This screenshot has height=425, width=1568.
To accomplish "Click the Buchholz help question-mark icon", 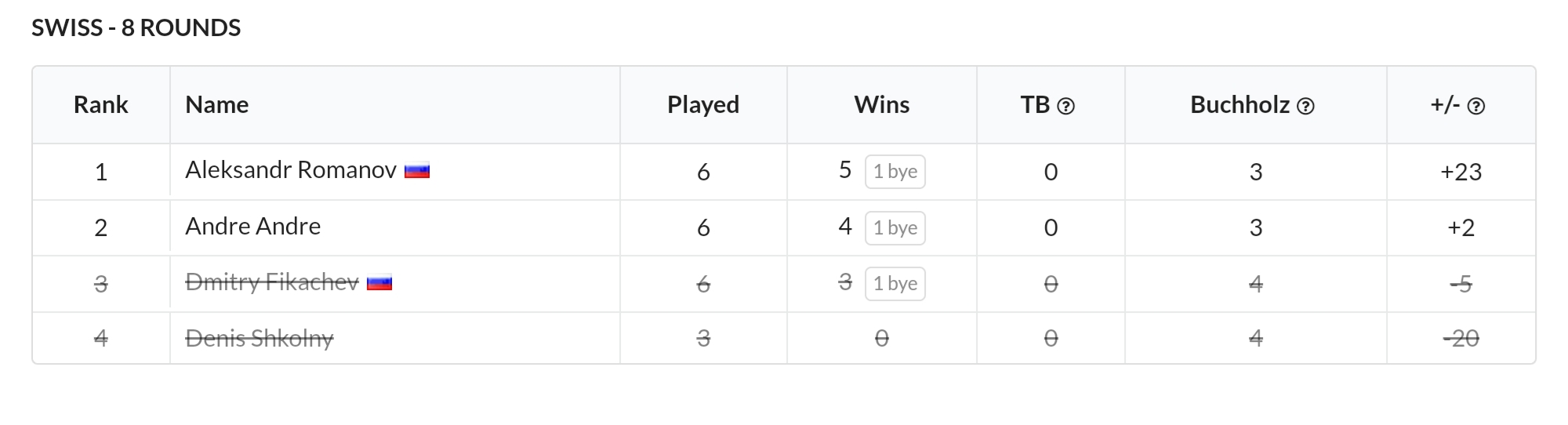I will (1305, 107).
